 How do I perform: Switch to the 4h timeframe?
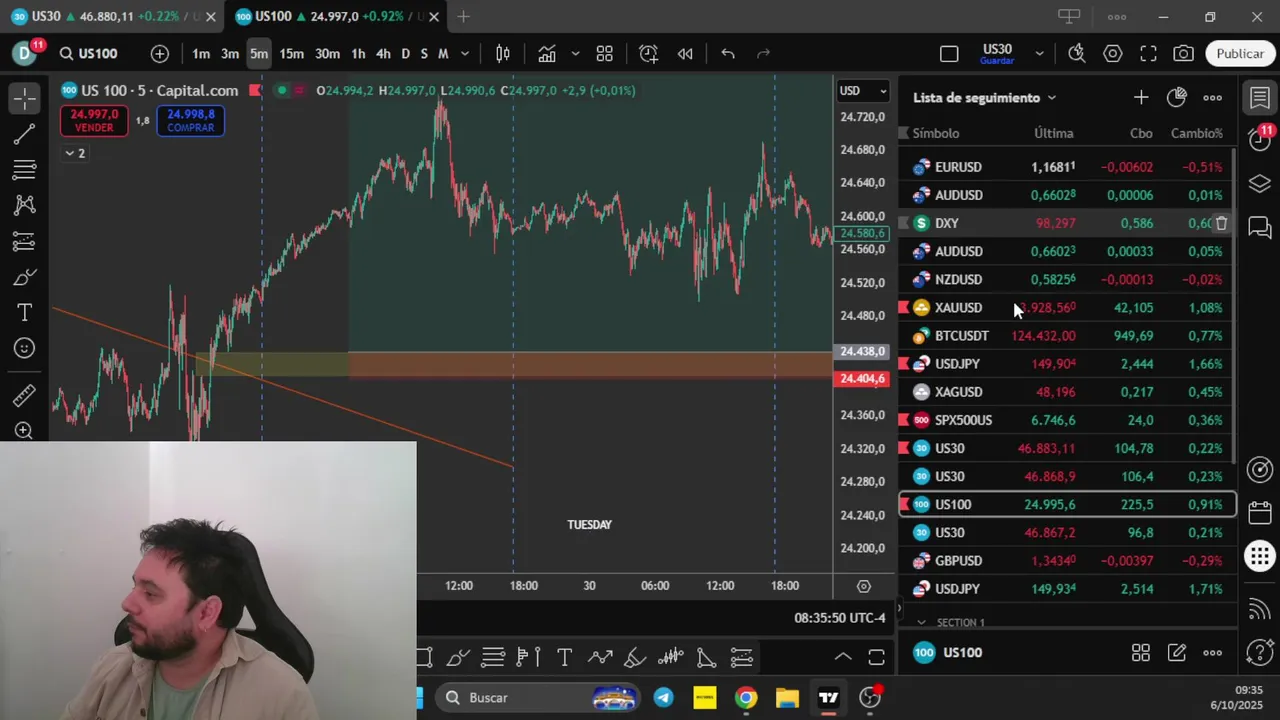(383, 54)
